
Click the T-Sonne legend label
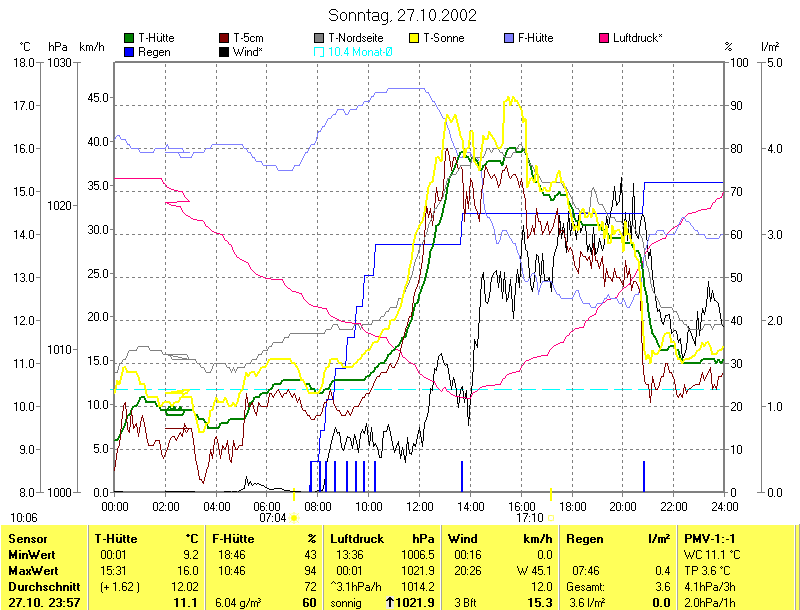(444, 38)
